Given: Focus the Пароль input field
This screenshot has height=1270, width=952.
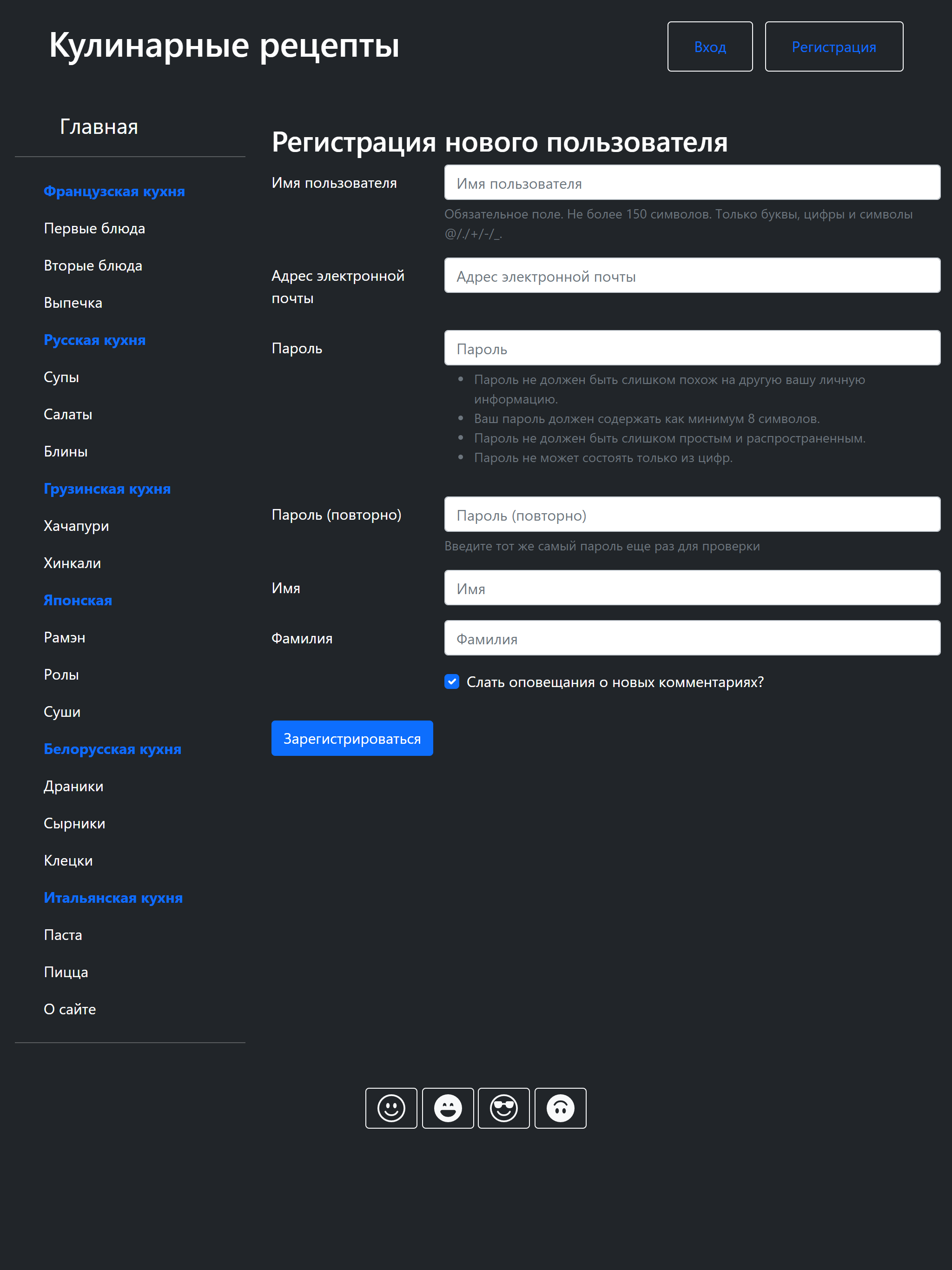Looking at the screenshot, I should (x=692, y=348).
